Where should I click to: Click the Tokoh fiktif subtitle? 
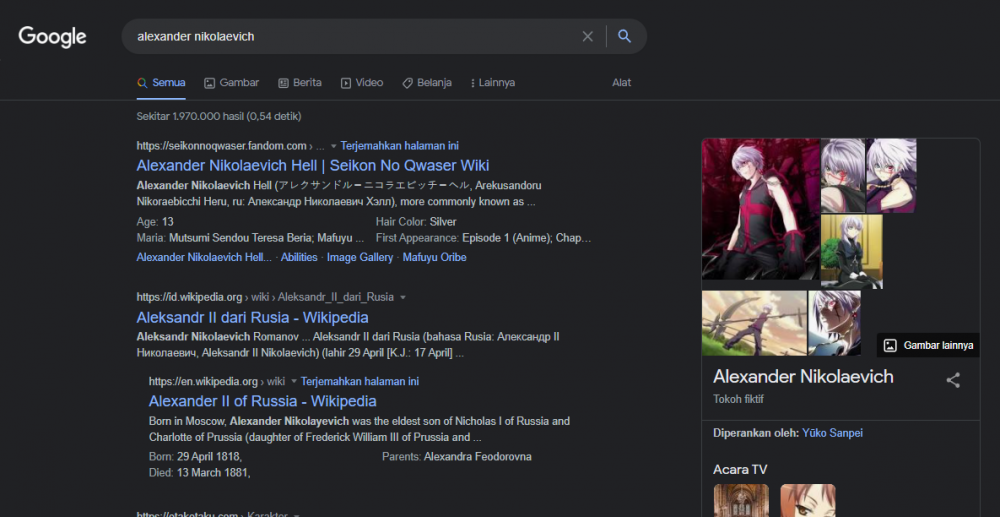point(738,399)
